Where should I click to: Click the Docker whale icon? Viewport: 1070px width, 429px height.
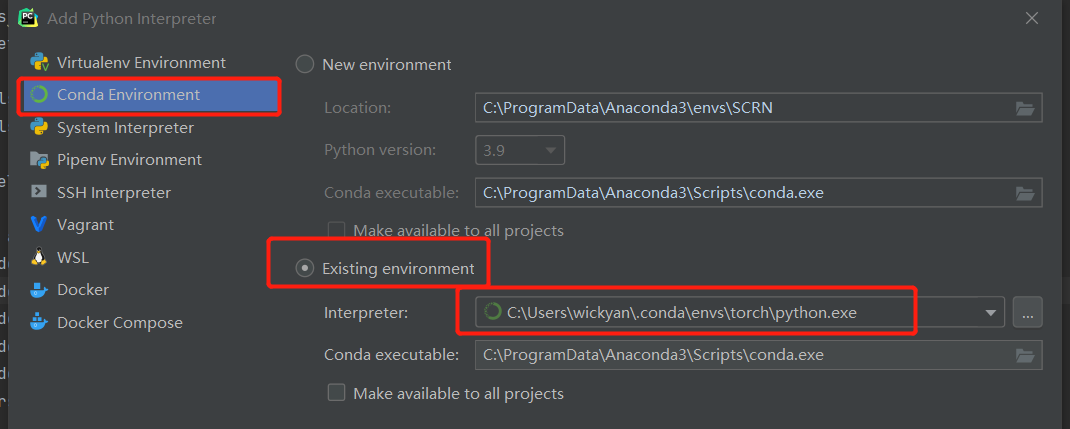coord(40,290)
